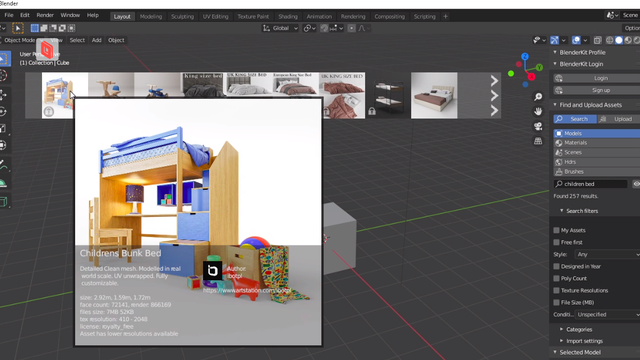The height and width of the screenshot is (360, 640).
Task: Select the Hdrs asset type
Action: point(597,162)
